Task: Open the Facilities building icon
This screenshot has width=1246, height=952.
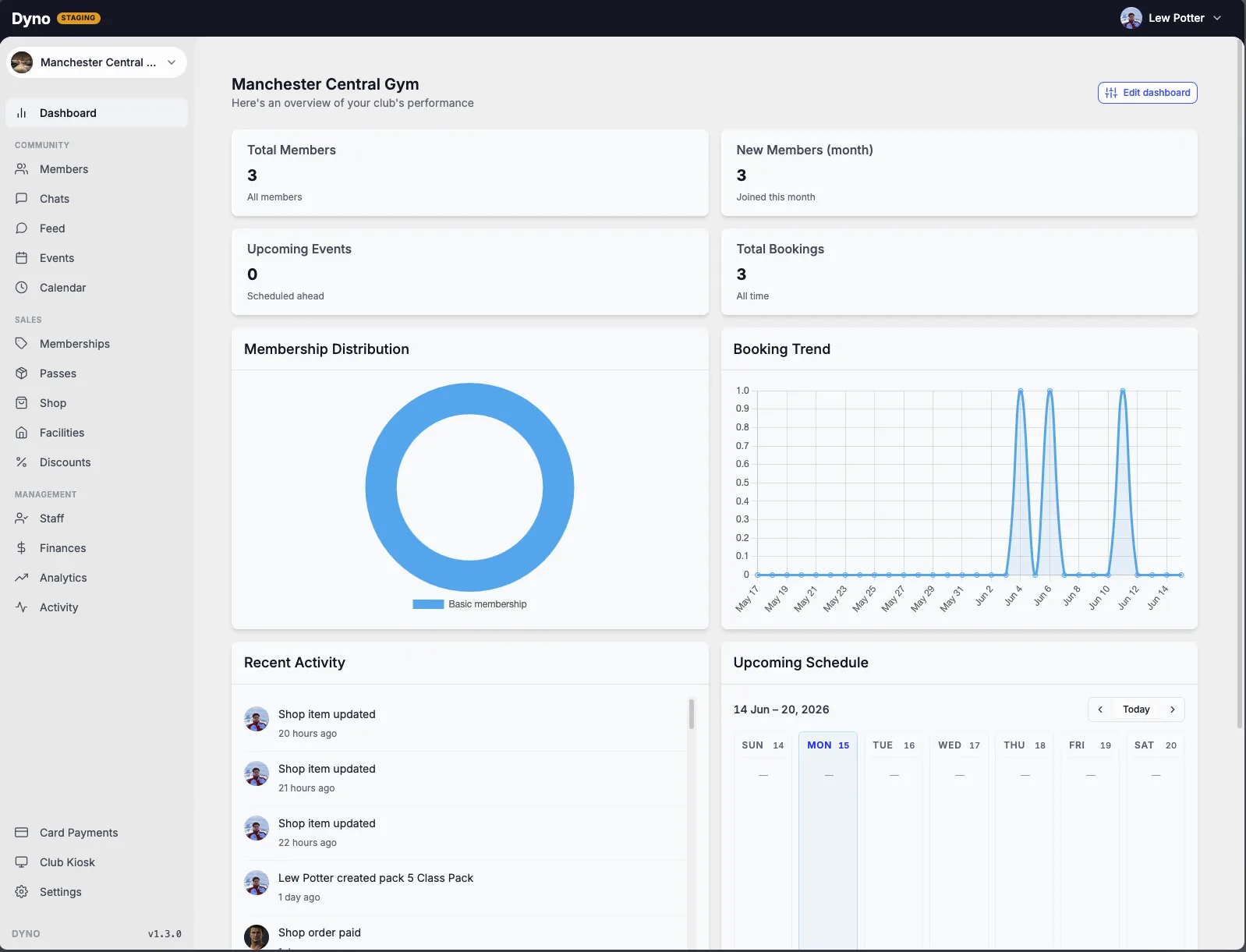Action: tap(22, 433)
